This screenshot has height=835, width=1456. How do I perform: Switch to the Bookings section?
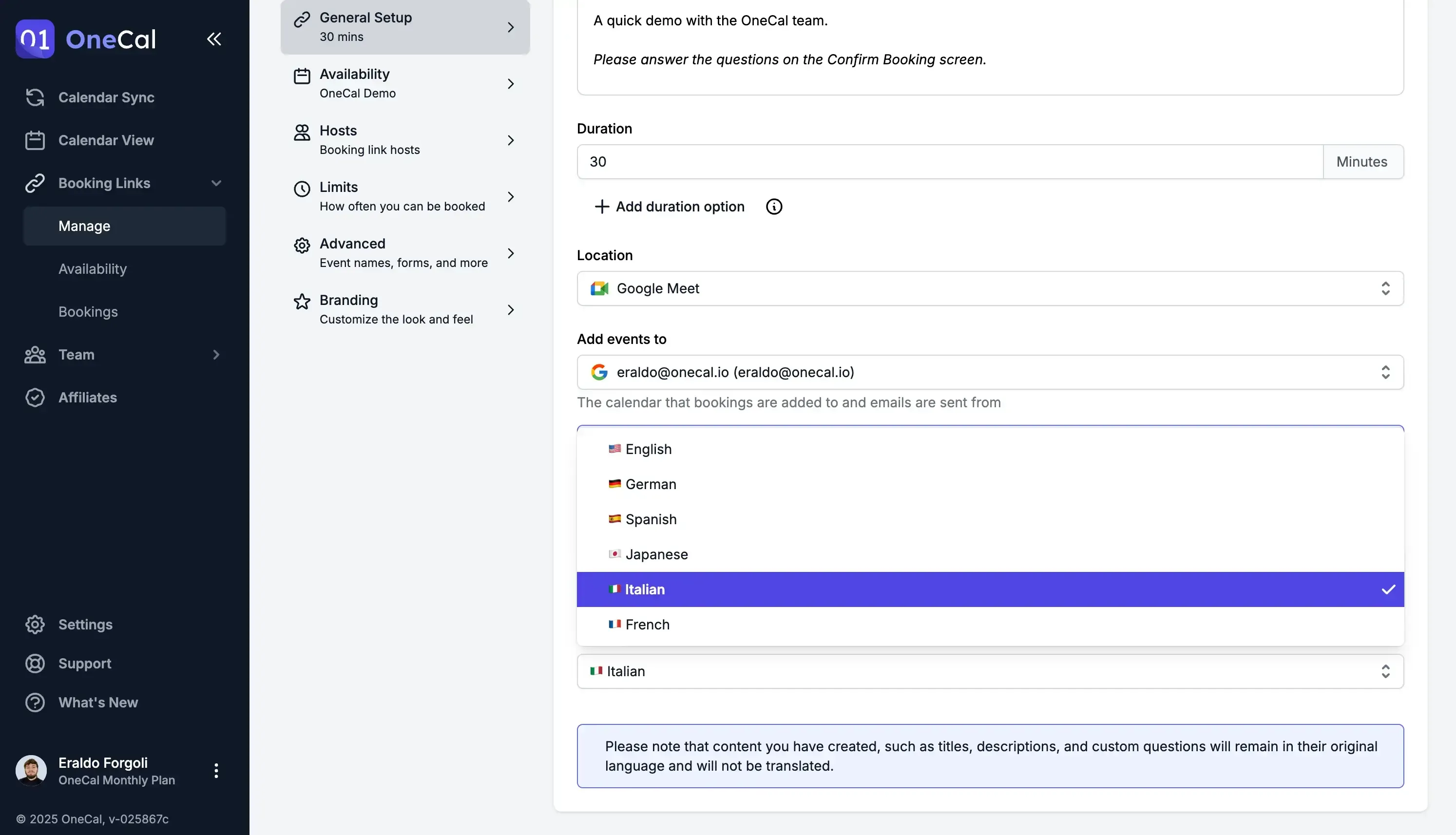point(88,311)
